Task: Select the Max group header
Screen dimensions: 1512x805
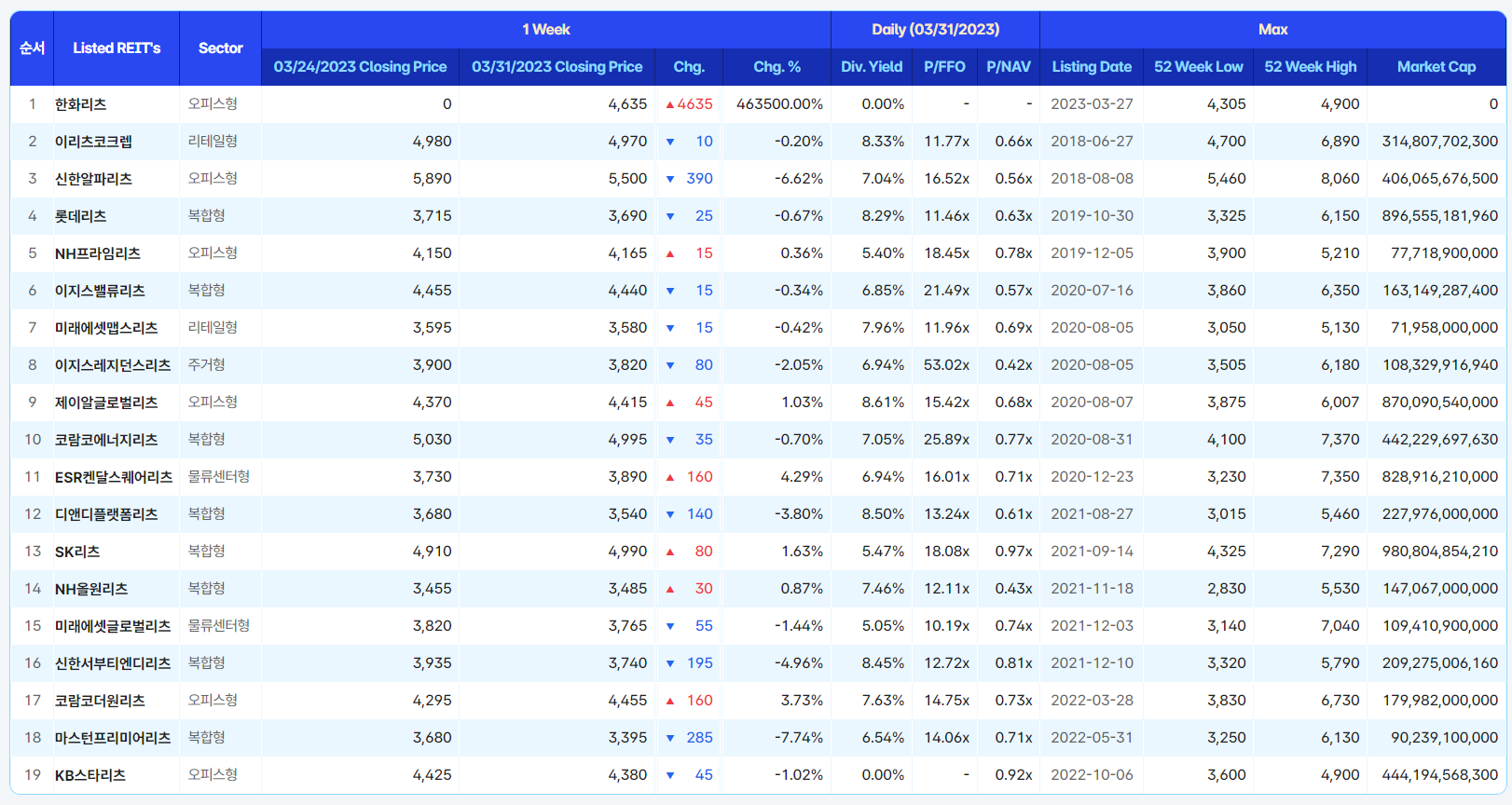Action: point(1272,30)
